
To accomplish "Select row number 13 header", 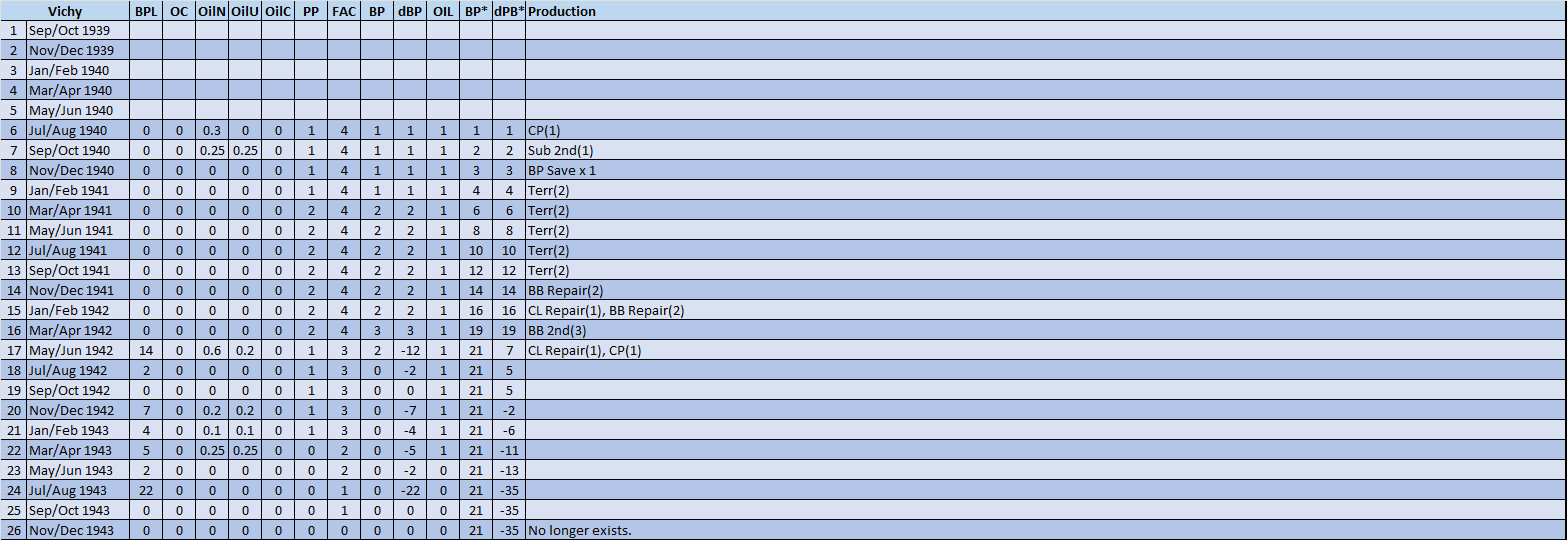I will pos(13,271).
